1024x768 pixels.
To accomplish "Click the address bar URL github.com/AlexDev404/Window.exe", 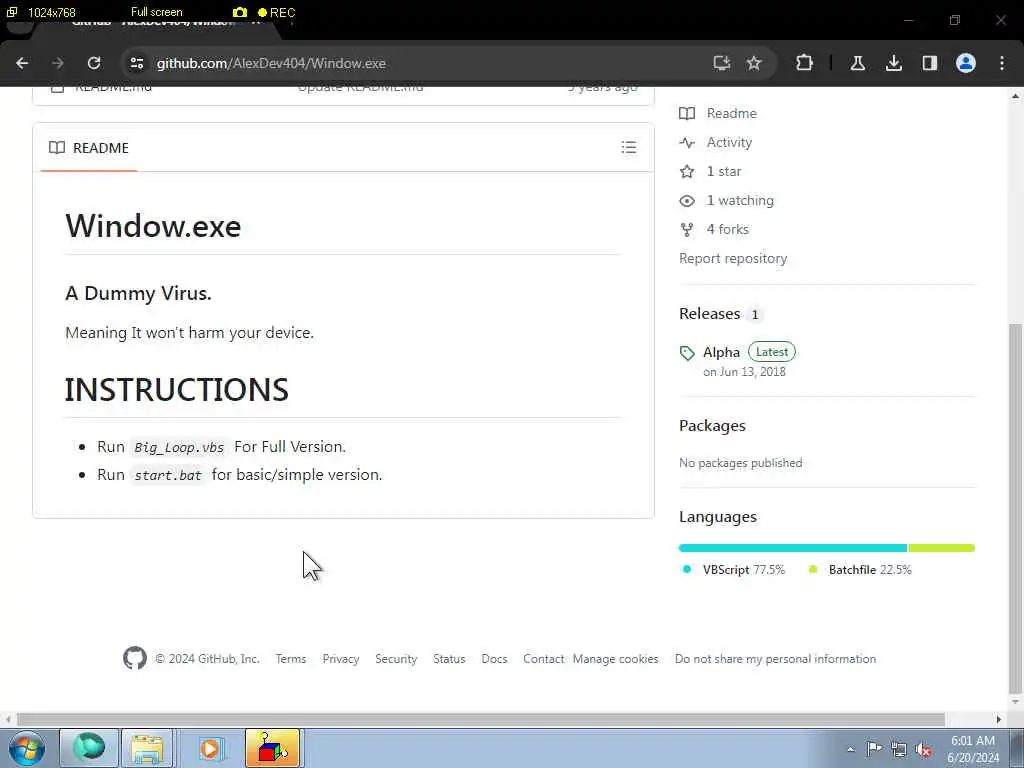I will tap(271, 63).
